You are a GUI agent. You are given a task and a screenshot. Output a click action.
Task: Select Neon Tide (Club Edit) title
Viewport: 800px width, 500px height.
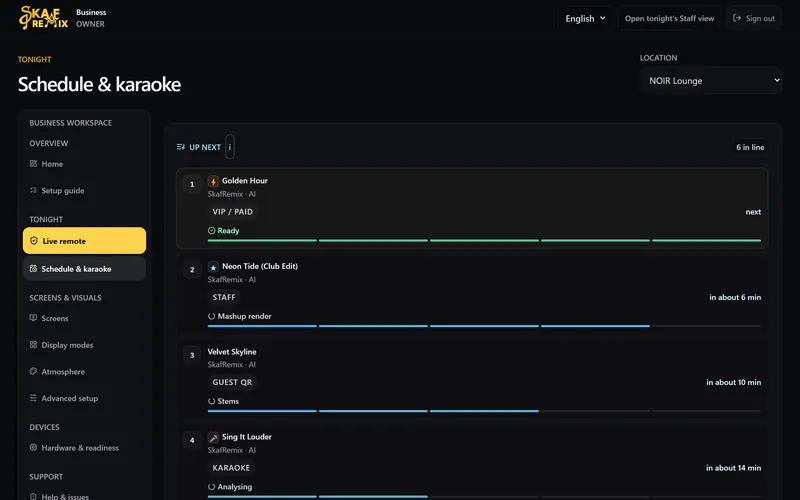pyautogui.click(x=260, y=266)
